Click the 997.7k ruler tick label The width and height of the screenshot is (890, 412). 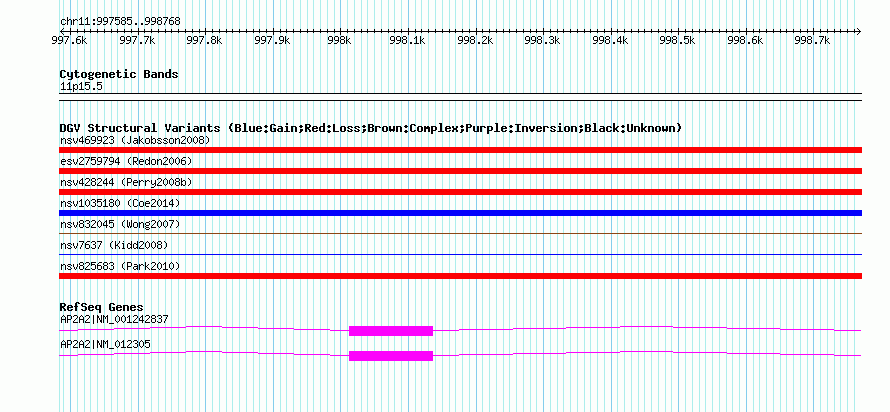click(137, 41)
